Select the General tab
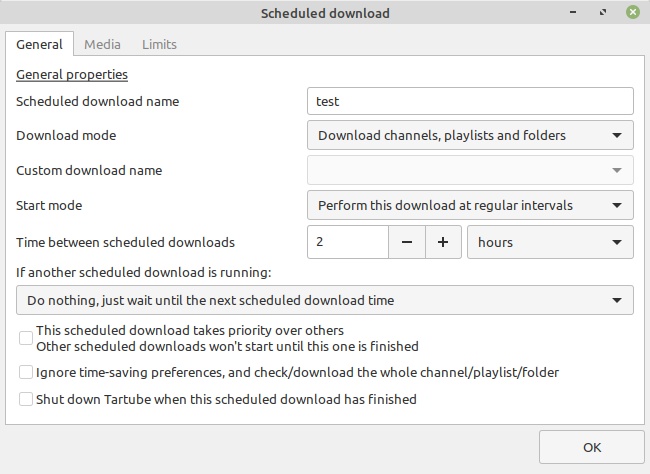The image size is (650, 474). (x=39, y=44)
